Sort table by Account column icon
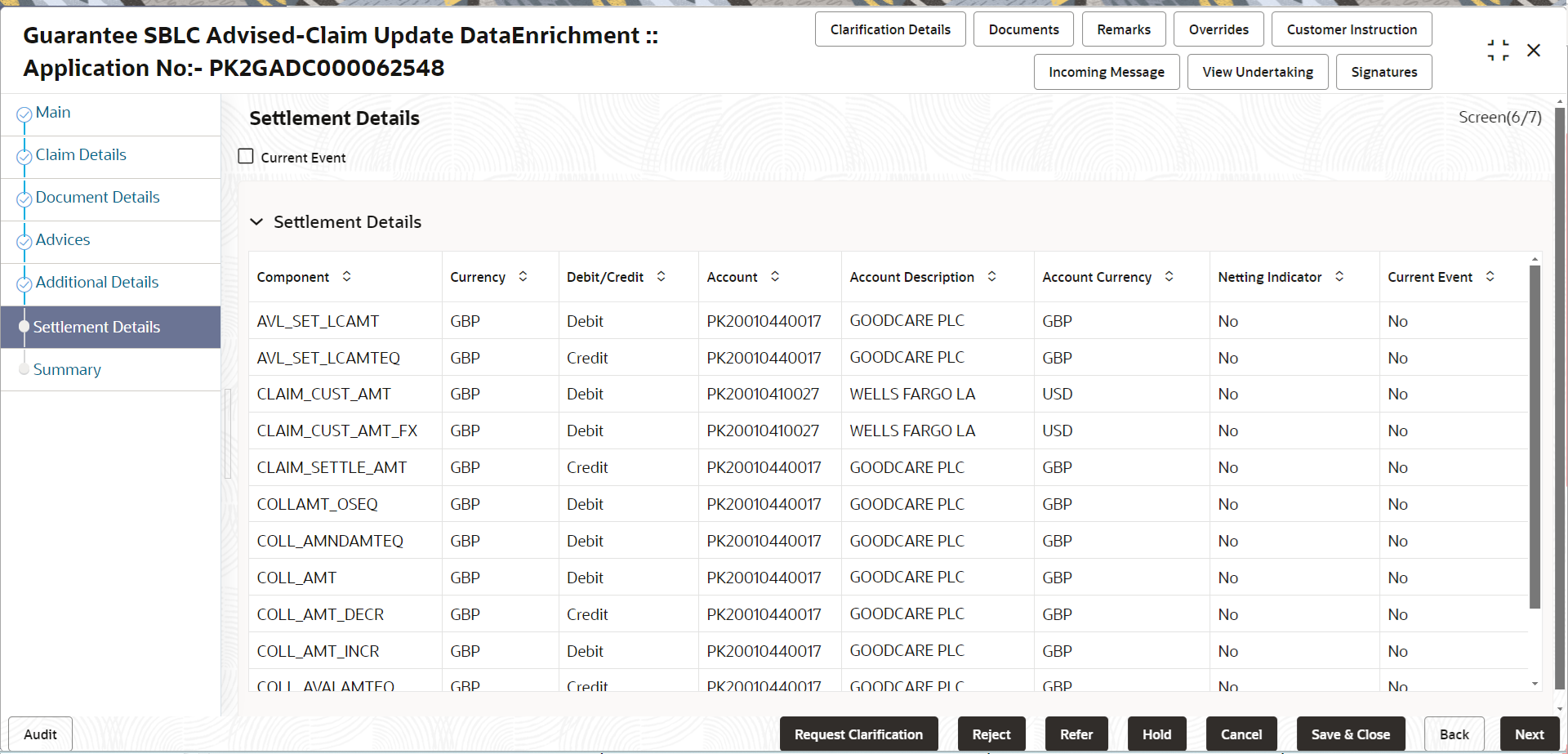Image resolution: width=1568 pixels, height=754 pixels. (x=775, y=277)
